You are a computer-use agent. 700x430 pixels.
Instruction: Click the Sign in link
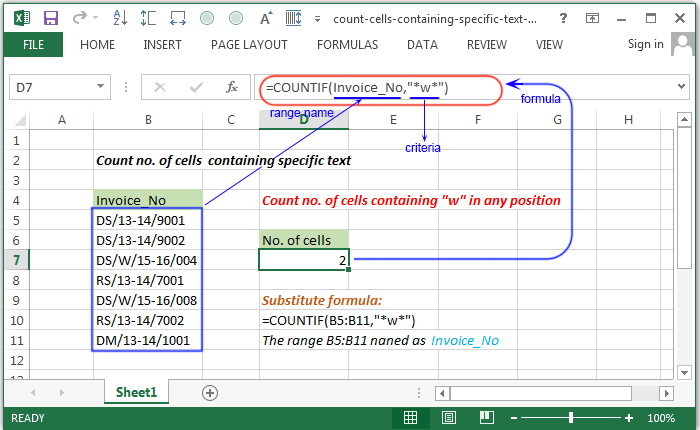tap(646, 44)
